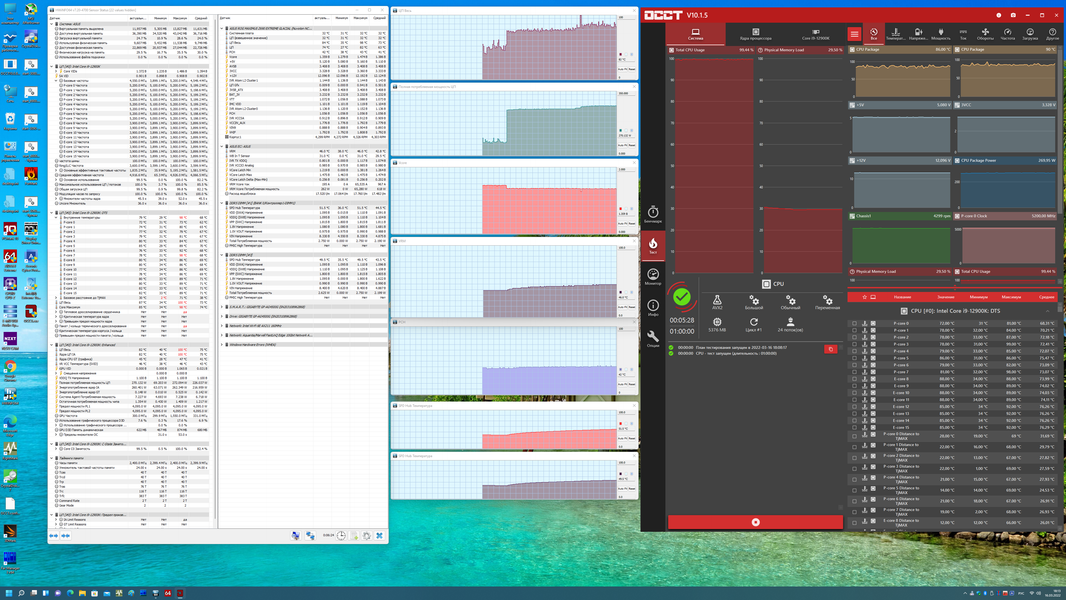Sort table by the Среднее column
This screenshot has width=1066, height=600.
pos(1046,297)
